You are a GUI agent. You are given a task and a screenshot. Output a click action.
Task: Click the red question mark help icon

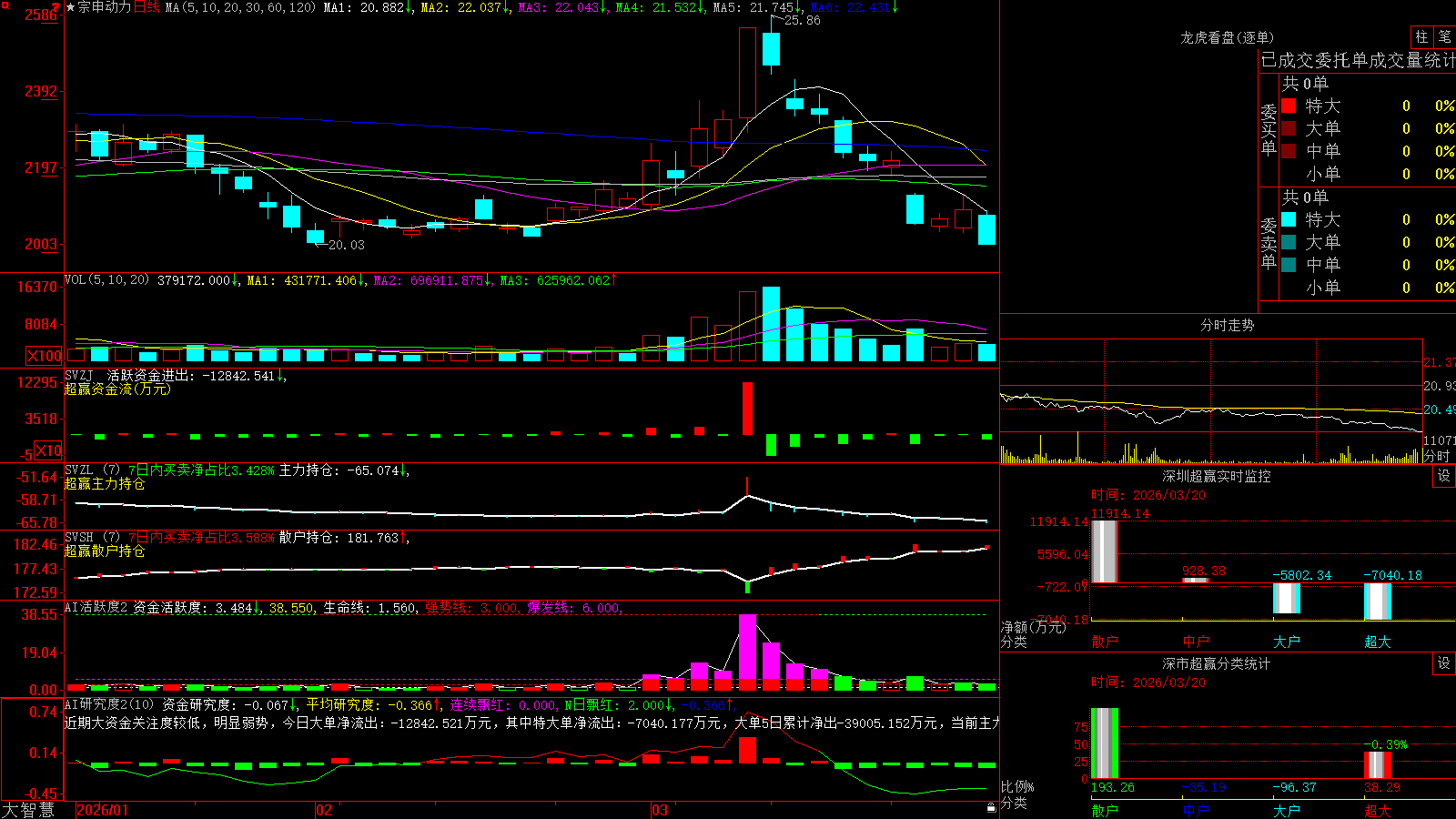pos(56,6)
